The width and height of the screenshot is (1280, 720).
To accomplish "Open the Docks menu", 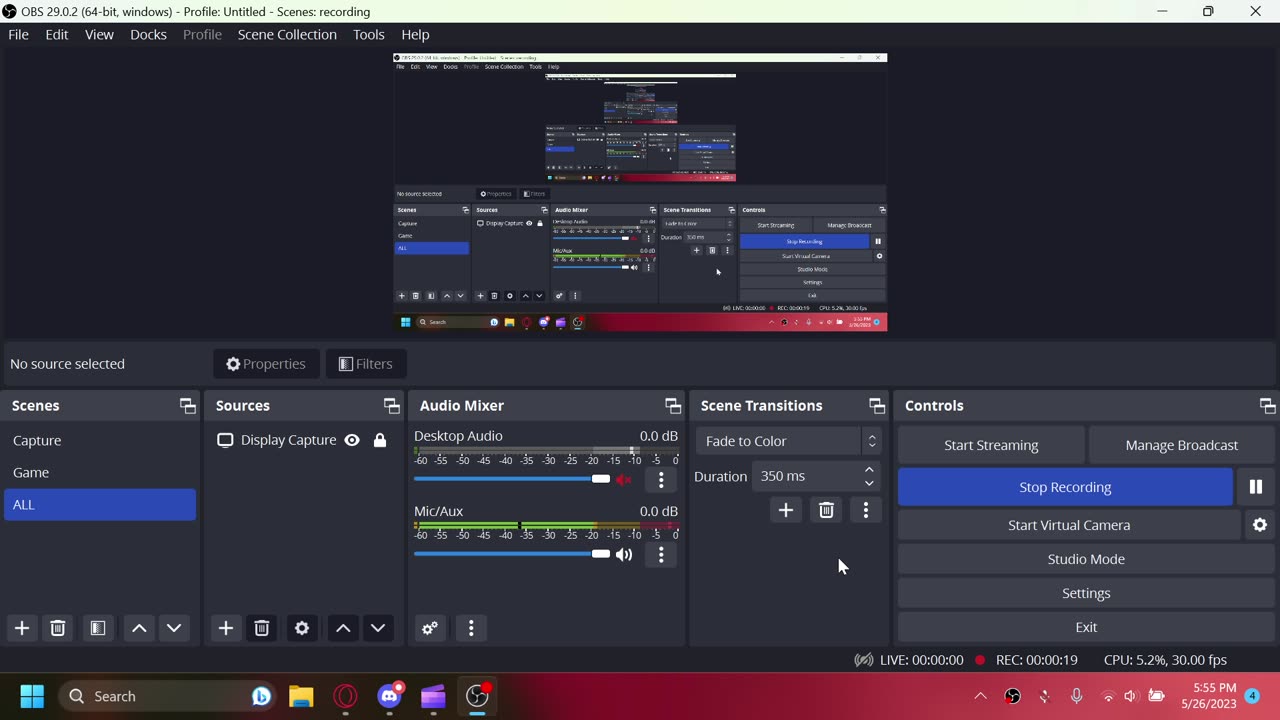I will [x=148, y=34].
